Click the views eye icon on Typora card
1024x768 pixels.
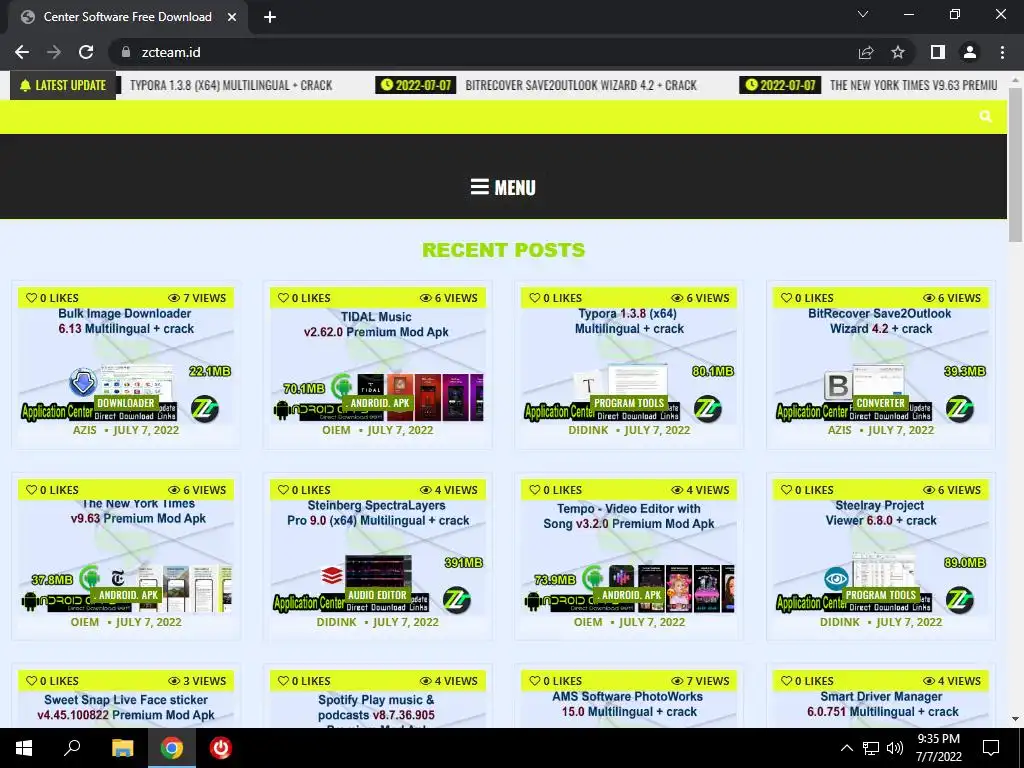tap(677, 298)
